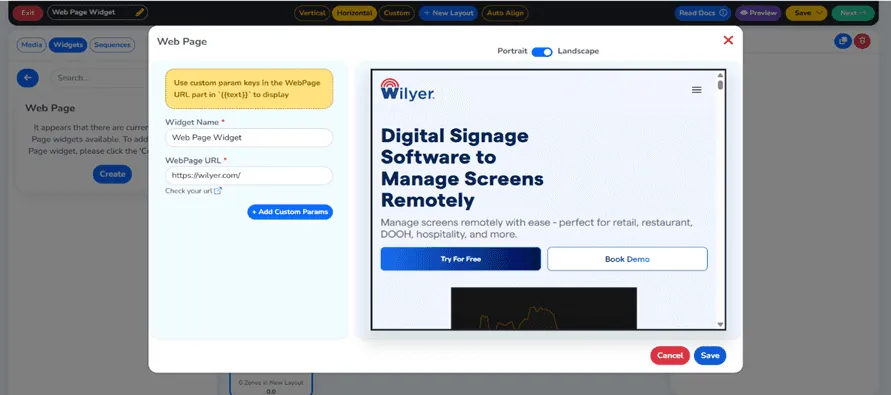Click the WebPage URL input field

point(249,176)
